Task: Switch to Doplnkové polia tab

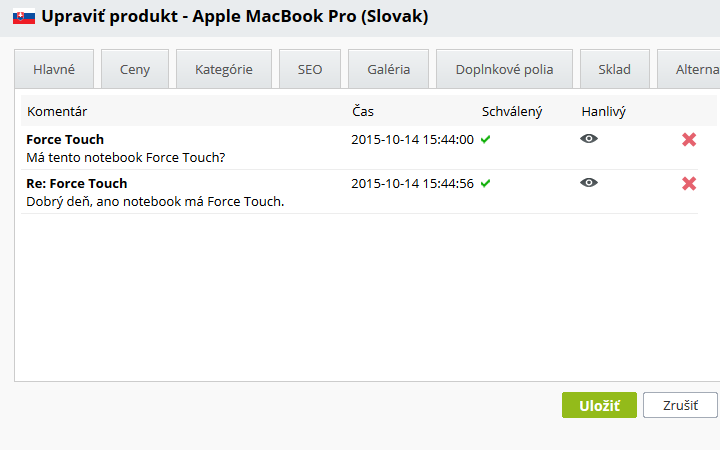Action: 504,69
